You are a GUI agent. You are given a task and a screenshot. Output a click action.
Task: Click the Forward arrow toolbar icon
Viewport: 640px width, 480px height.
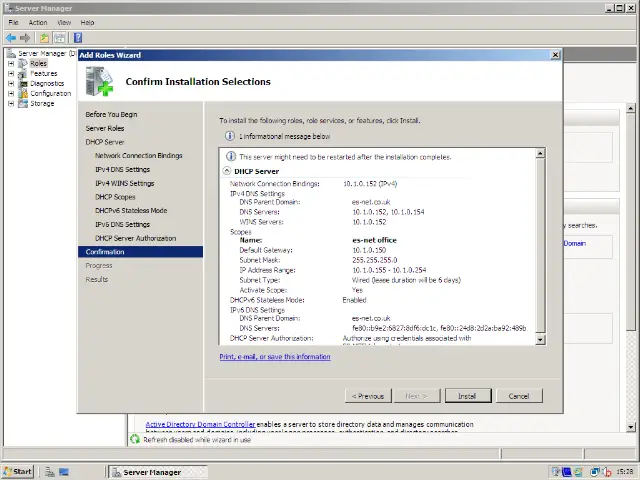click(25, 38)
